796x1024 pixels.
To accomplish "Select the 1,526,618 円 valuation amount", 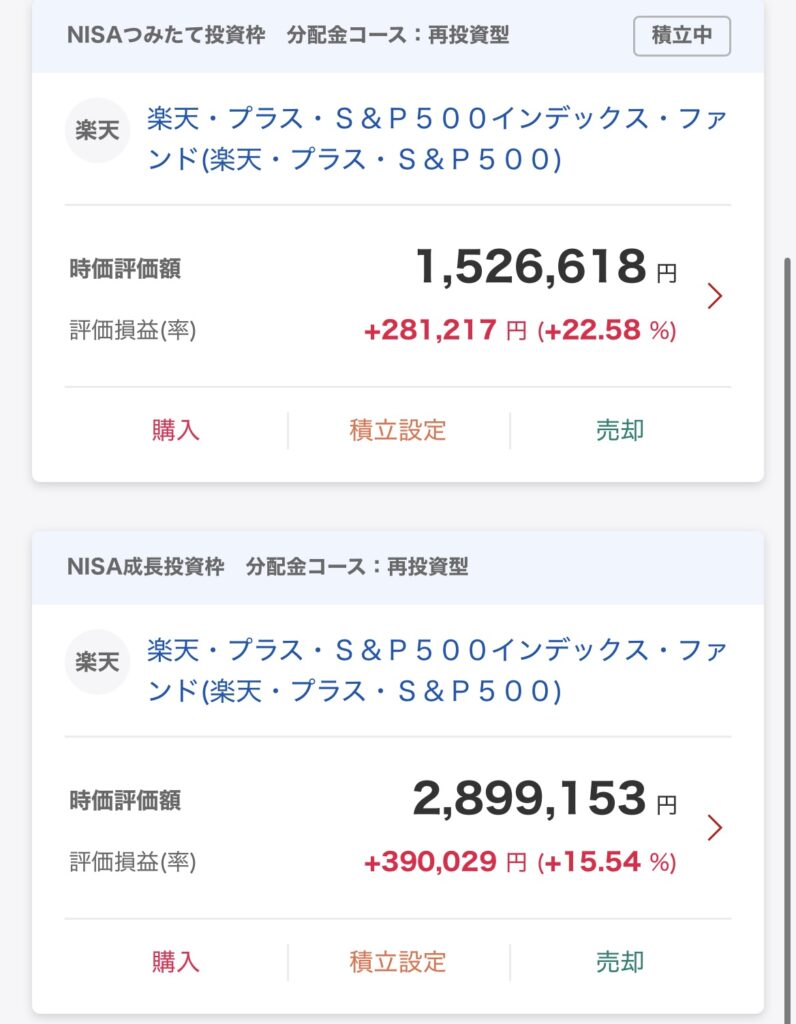I will (544, 268).
